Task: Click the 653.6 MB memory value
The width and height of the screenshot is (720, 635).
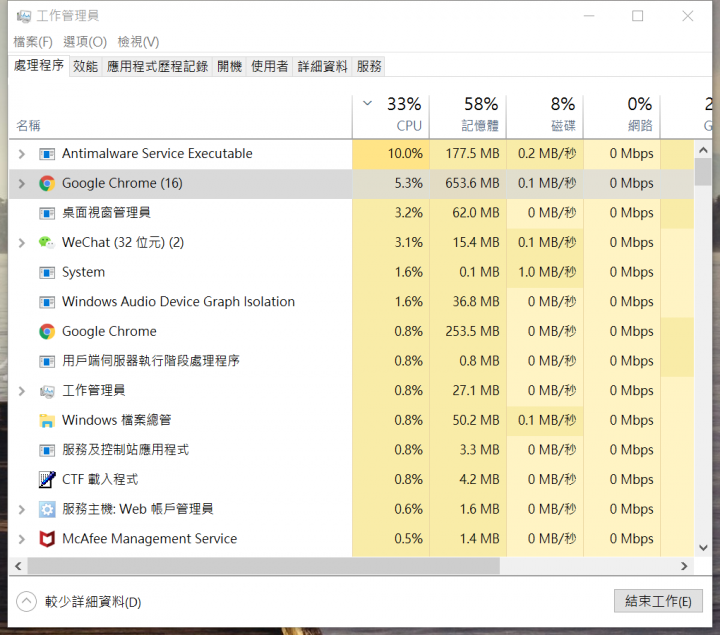Action: coord(472,183)
